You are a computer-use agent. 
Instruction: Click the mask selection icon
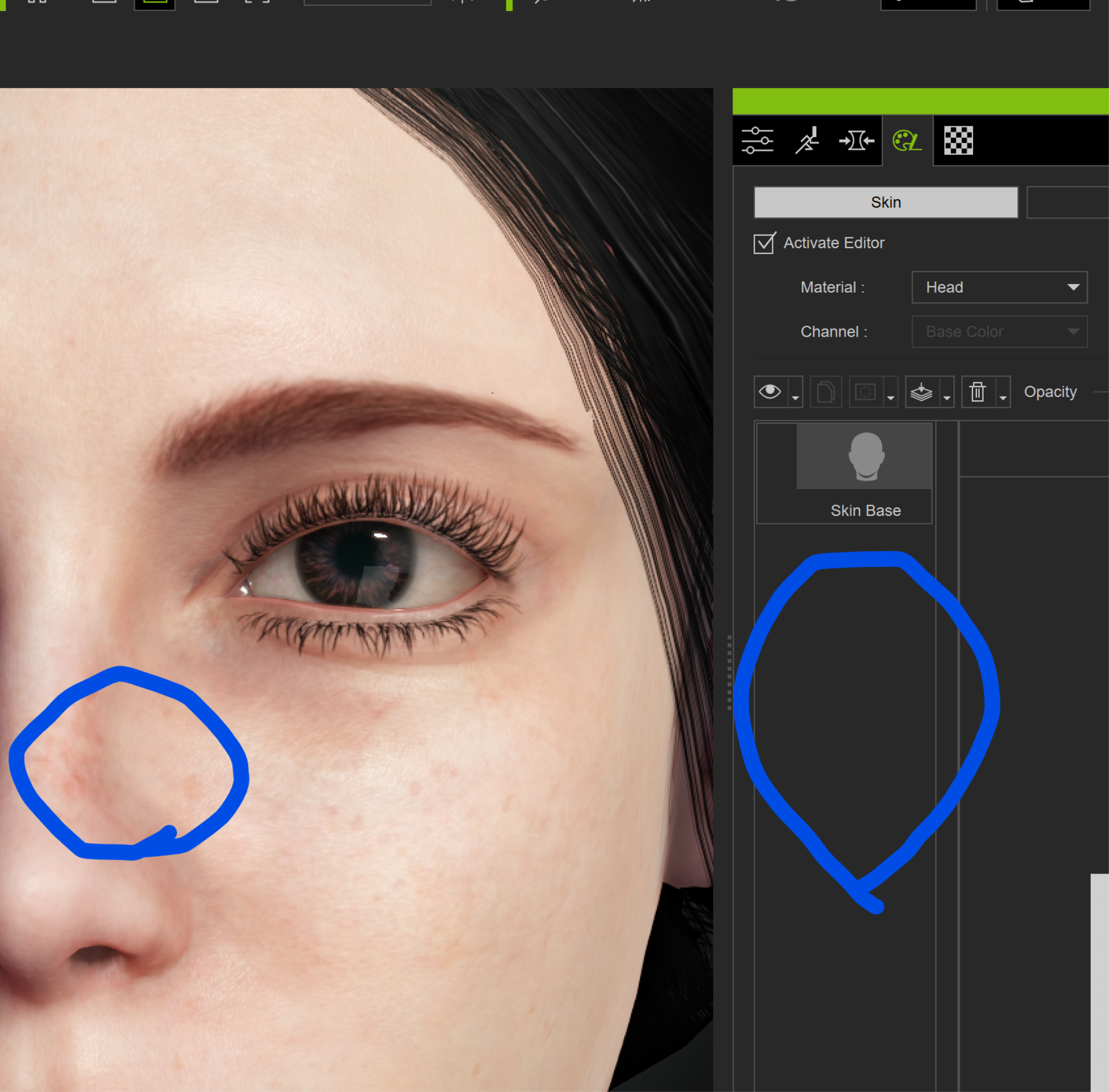tap(865, 392)
